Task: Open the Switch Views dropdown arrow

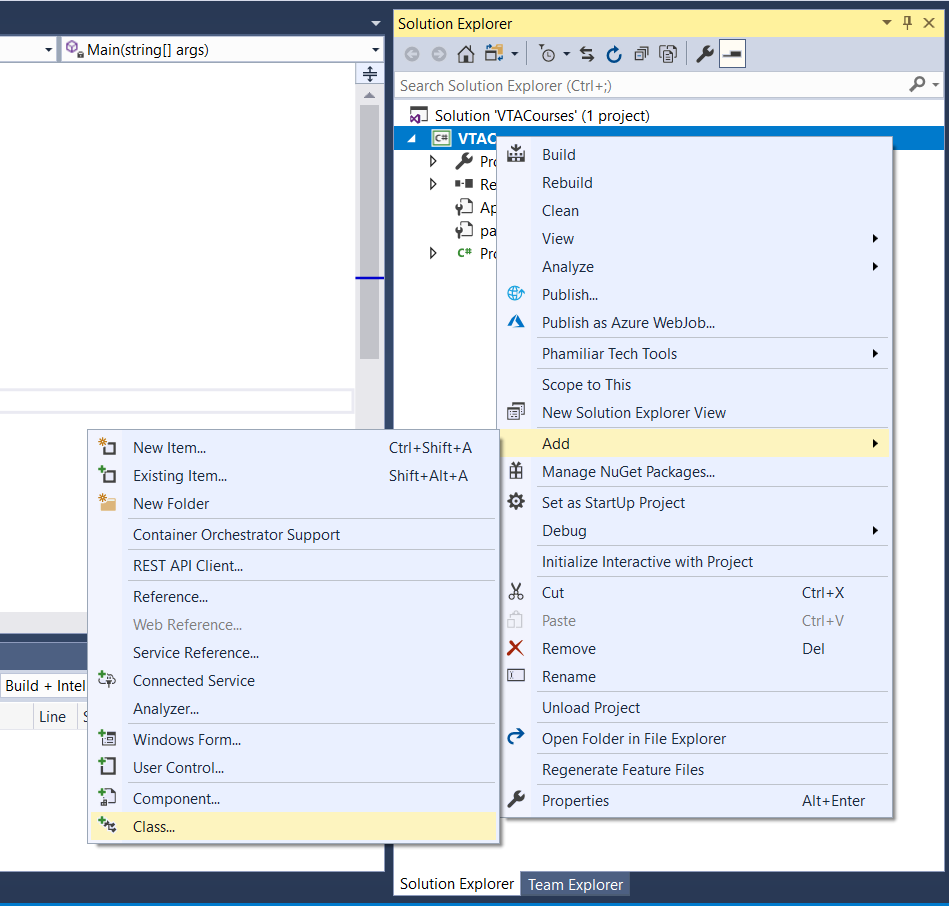Action: click(x=514, y=54)
